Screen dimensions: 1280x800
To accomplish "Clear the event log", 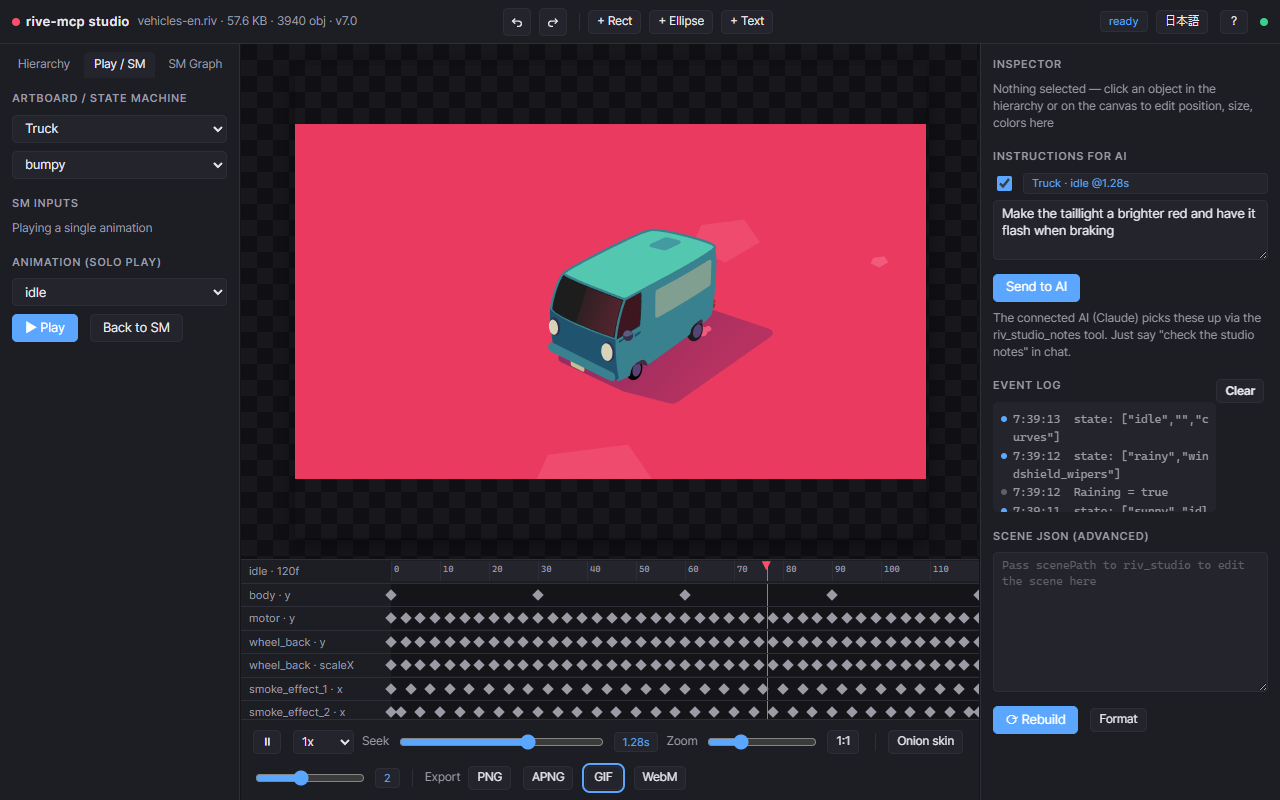I will 1240,391.
